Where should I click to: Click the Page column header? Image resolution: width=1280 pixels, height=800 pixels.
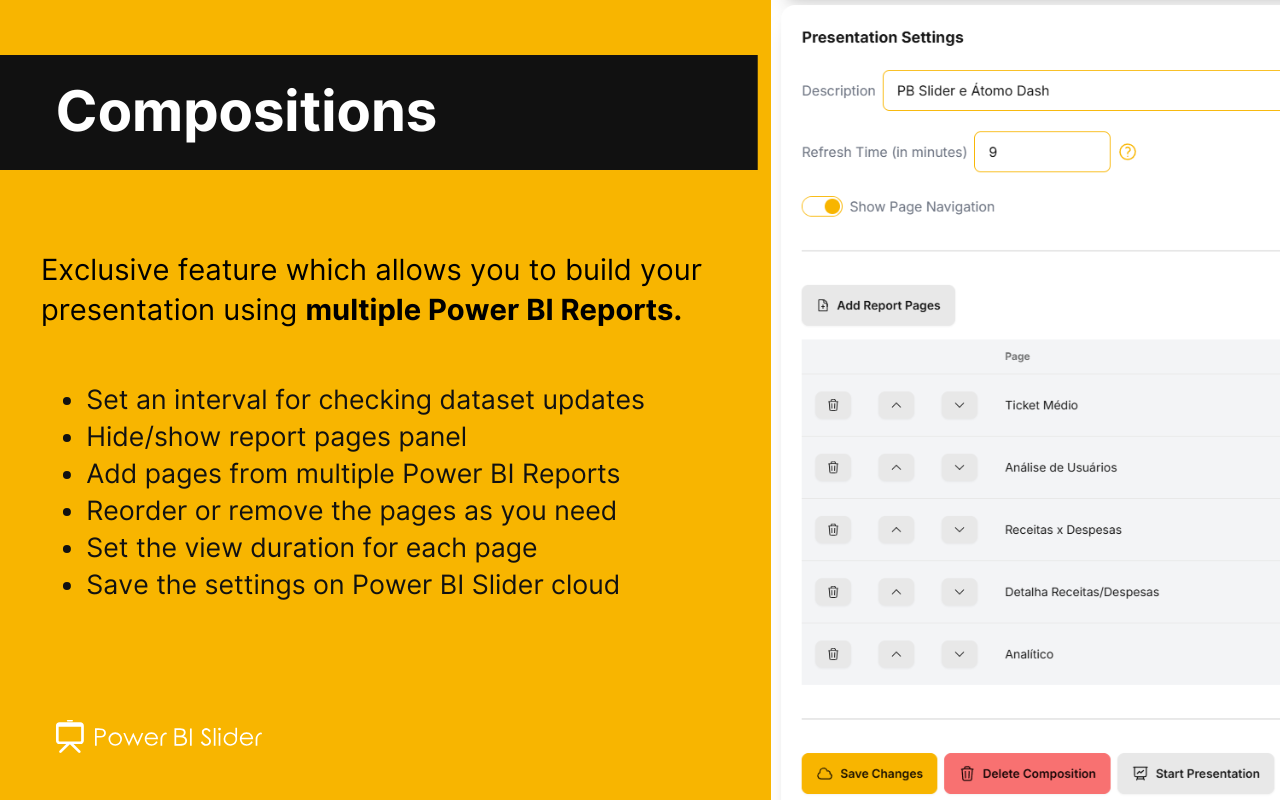coord(1017,356)
